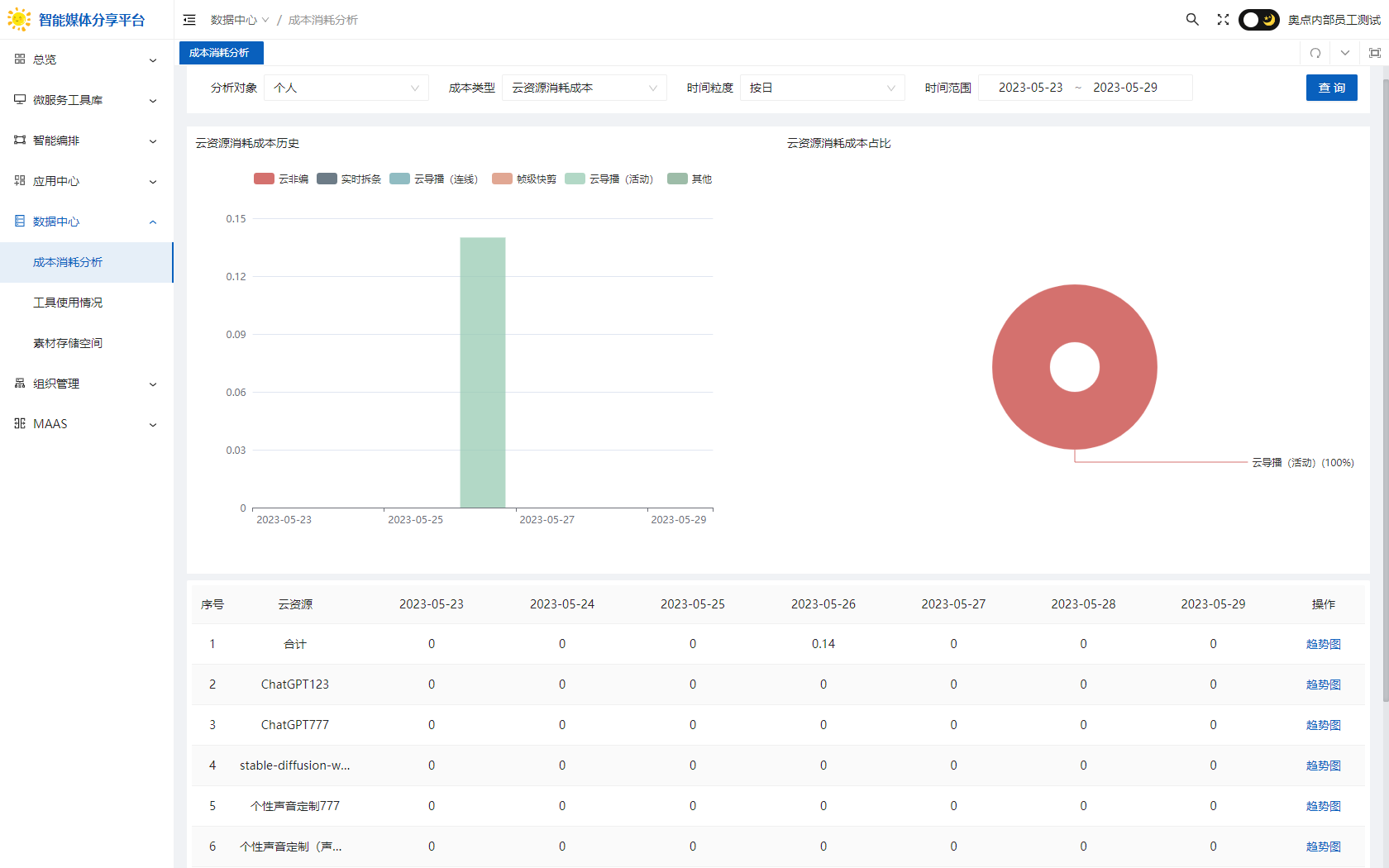Open 趋势图 link for 个性声音定制777 row
Screen dimensions: 1389x868
click(x=1323, y=806)
